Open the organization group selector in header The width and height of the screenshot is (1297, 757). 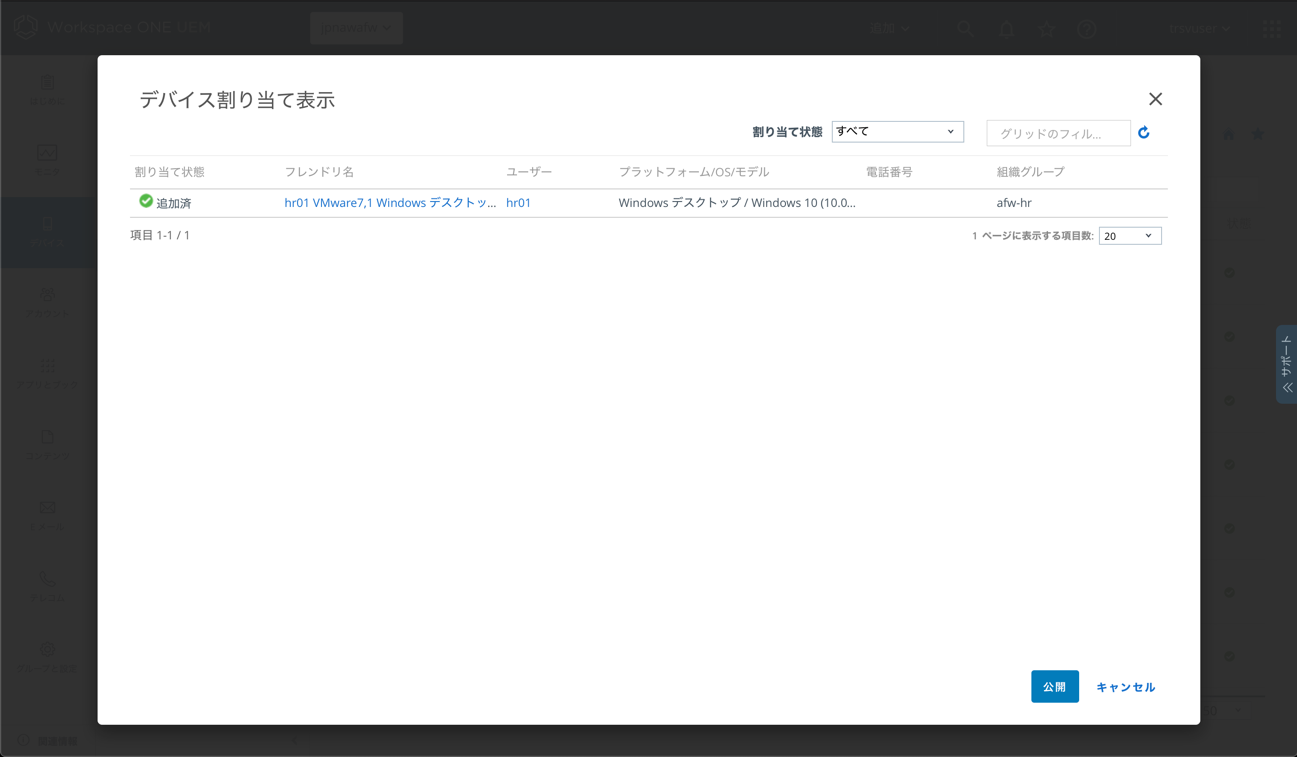click(x=356, y=28)
